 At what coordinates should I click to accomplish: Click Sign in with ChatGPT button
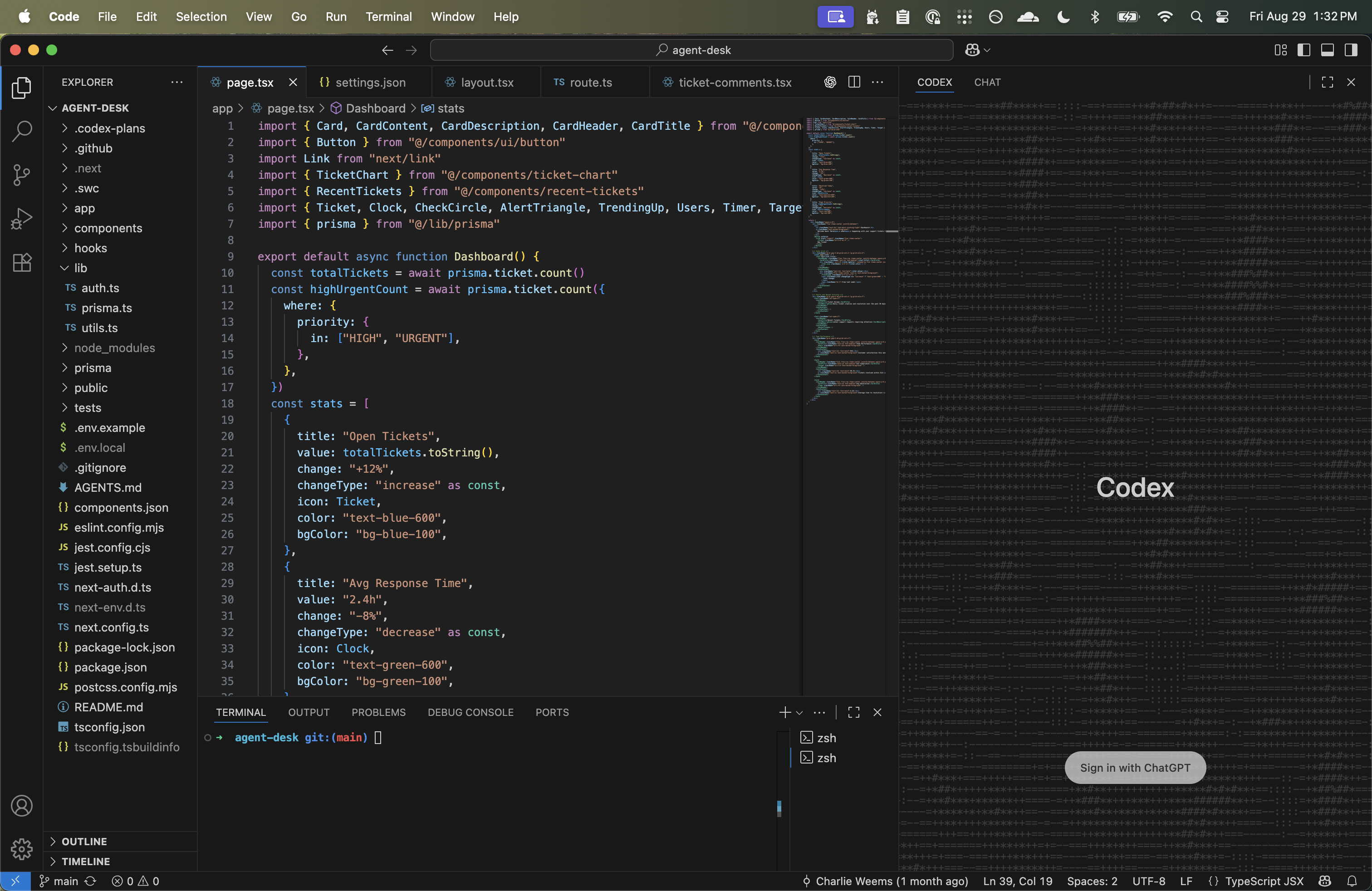click(1135, 767)
